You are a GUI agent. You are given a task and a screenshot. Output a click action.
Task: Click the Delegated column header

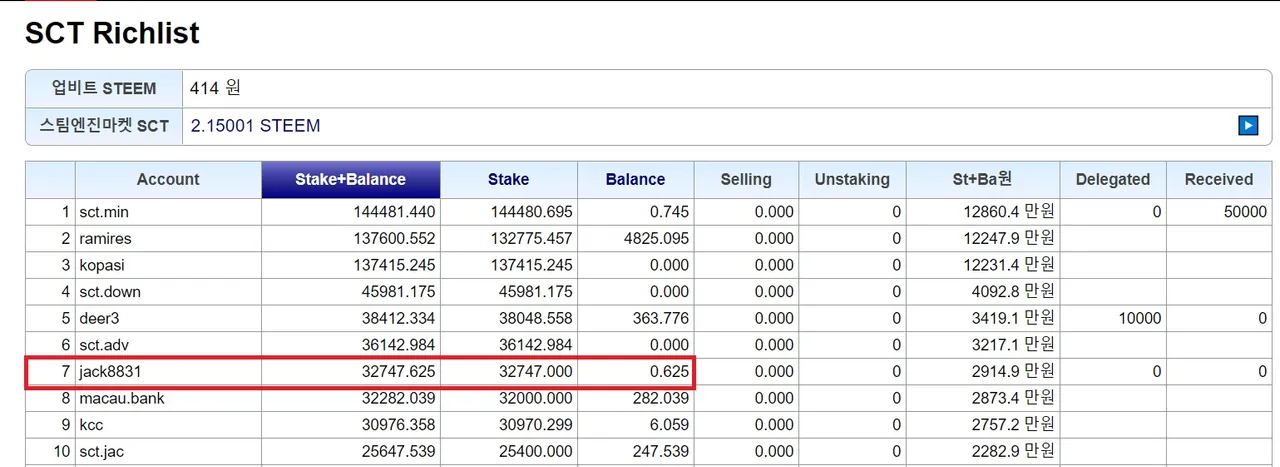1112,180
